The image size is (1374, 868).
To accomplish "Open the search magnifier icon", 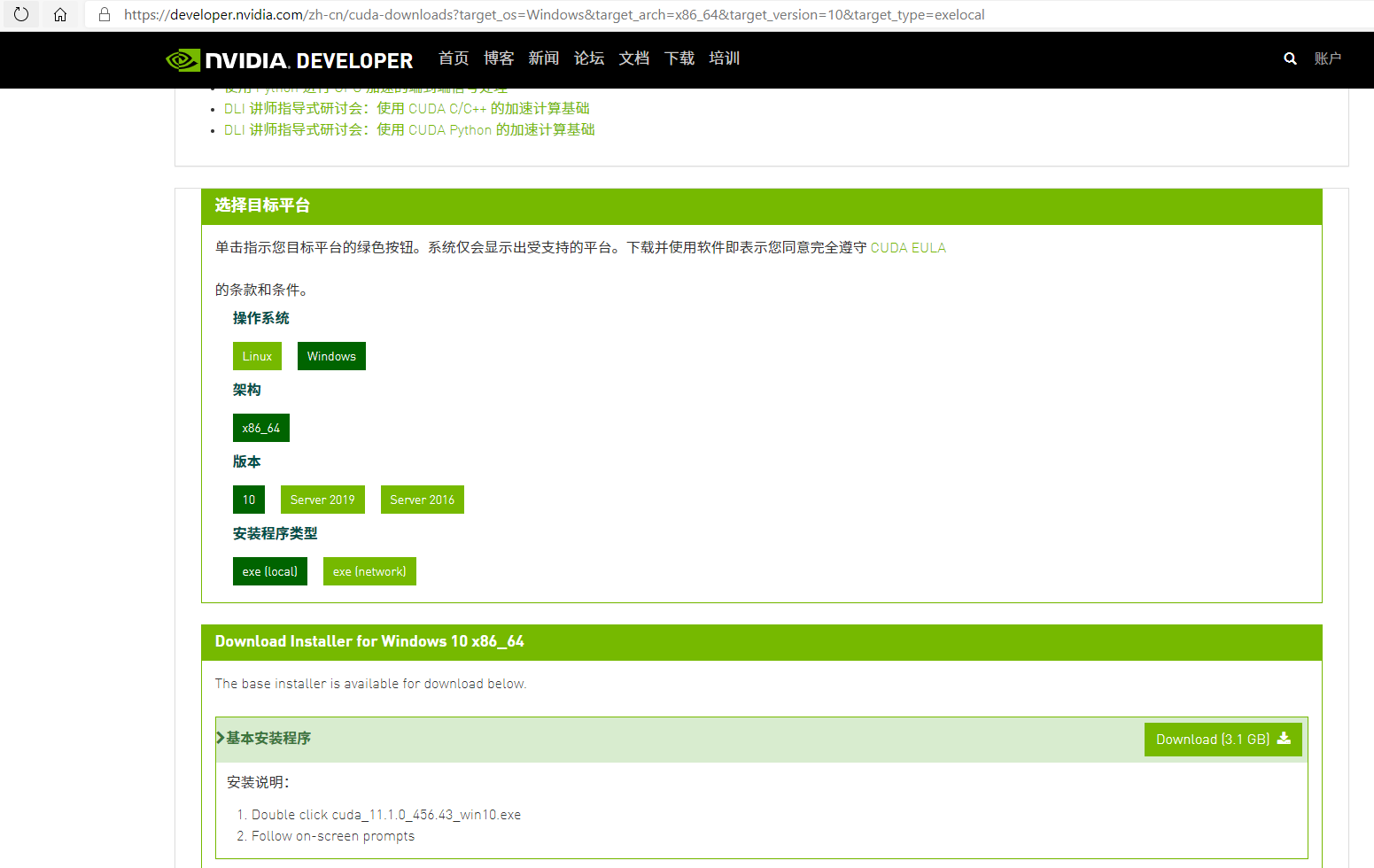I will [1290, 58].
